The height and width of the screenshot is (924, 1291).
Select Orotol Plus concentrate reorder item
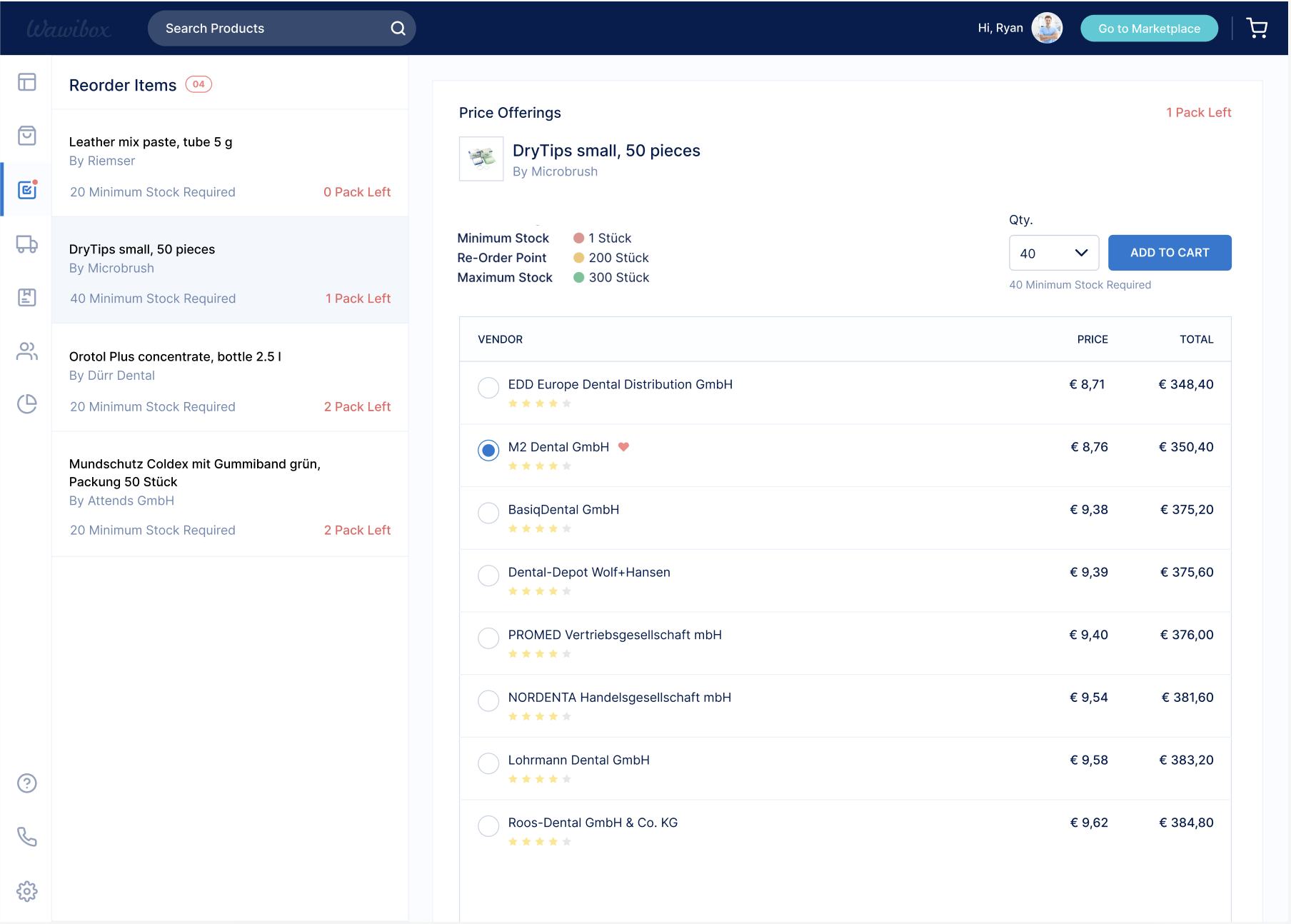click(x=230, y=377)
